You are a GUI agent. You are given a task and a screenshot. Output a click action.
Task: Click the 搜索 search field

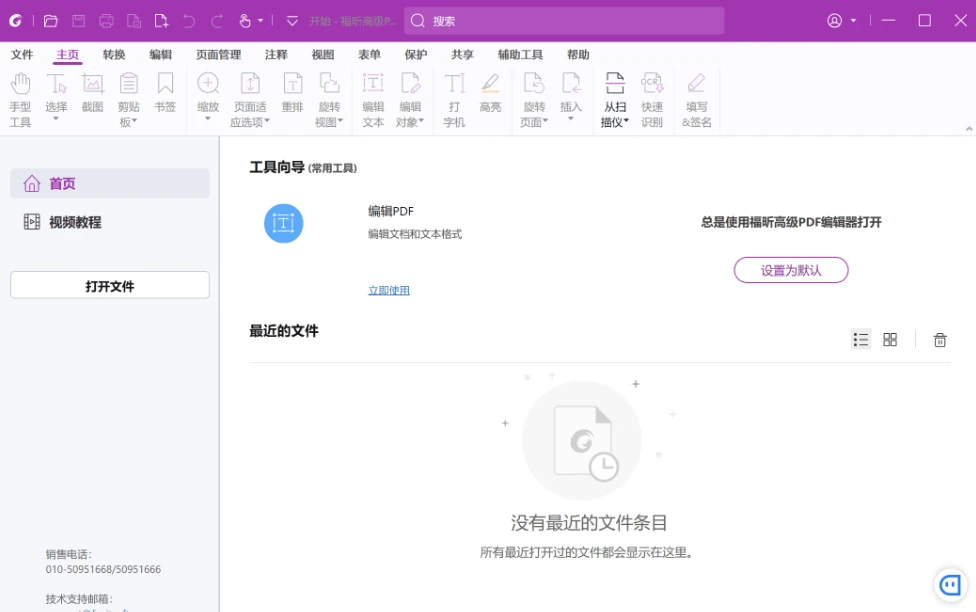[x=565, y=20]
